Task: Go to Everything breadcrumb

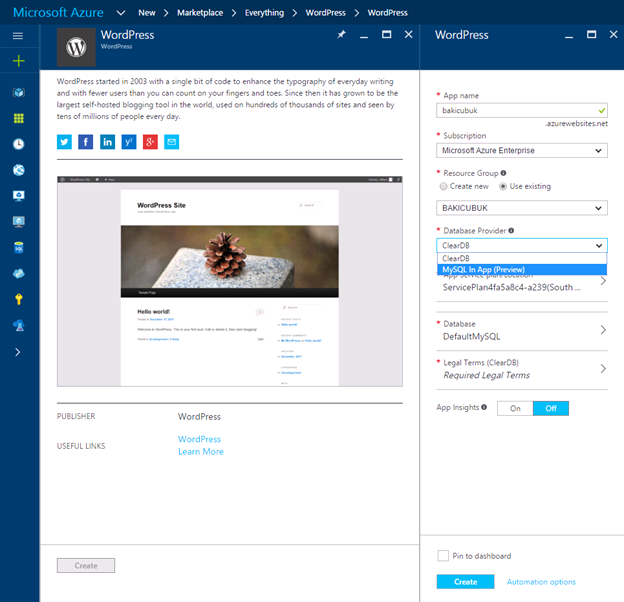Action: pyautogui.click(x=264, y=13)
